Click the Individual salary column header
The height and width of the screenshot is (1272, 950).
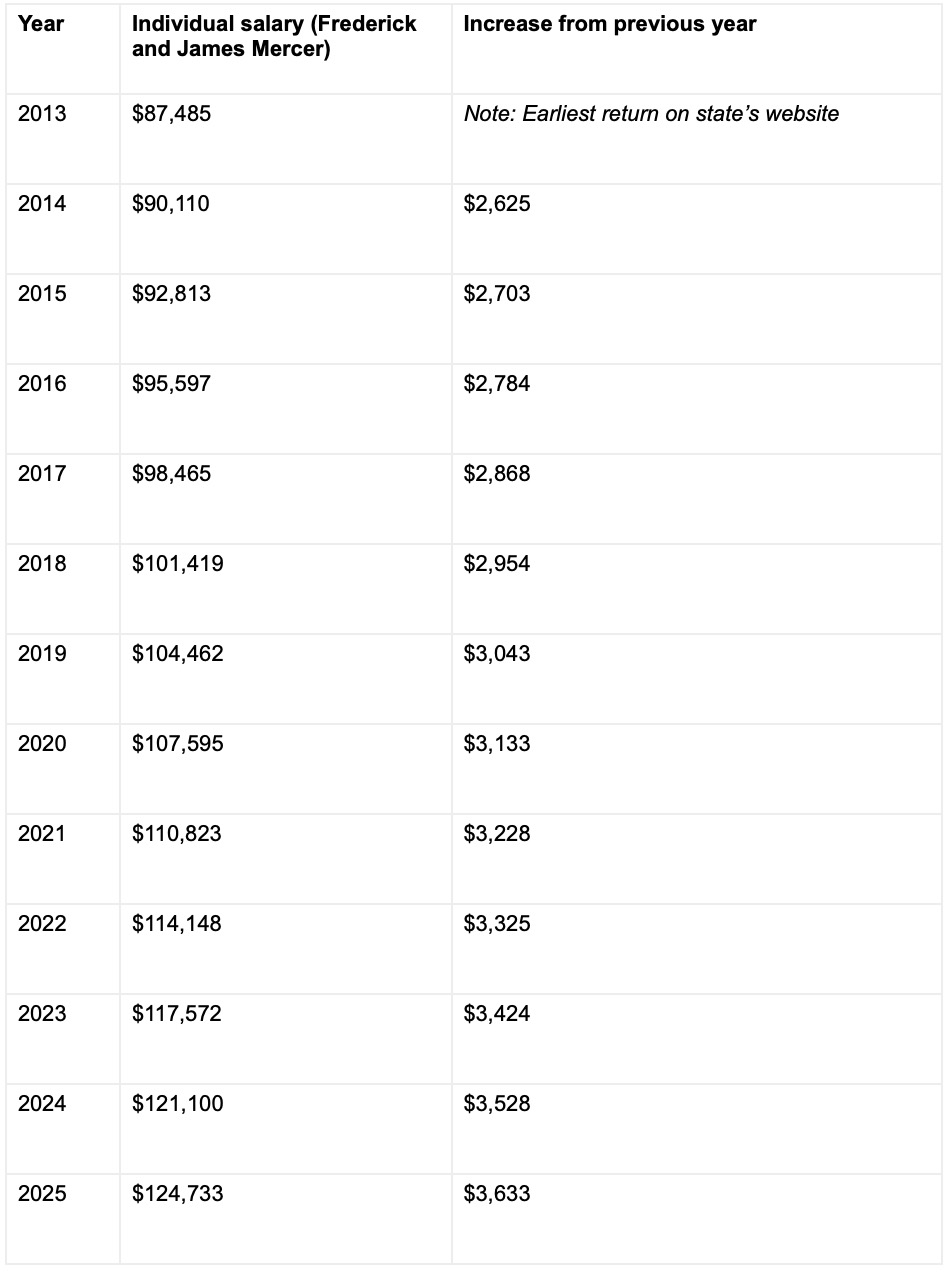(x=285, y=49)
